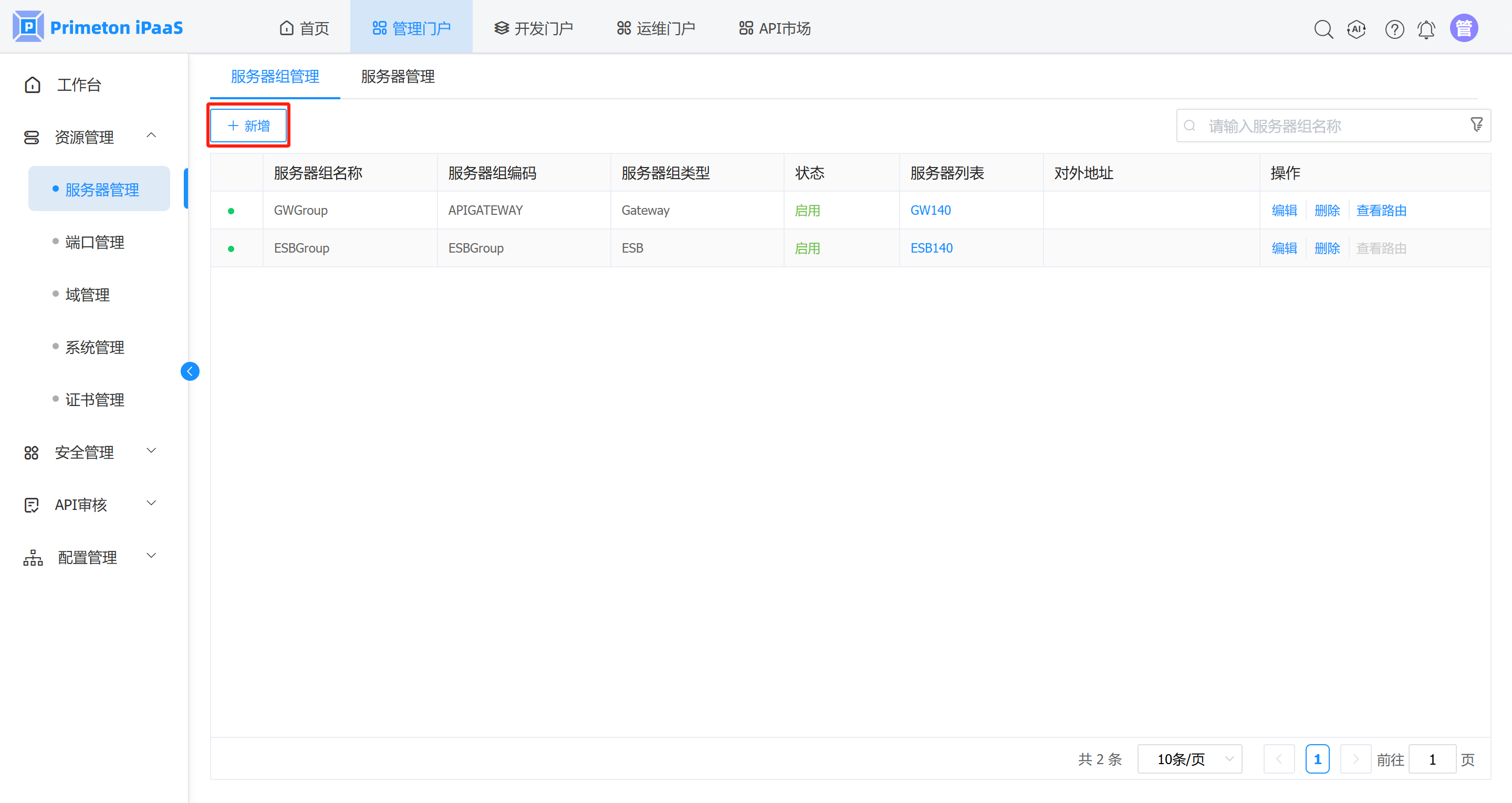
Task: Click the Primeton iPaaS logo
Action: click(x=98, y=26)
